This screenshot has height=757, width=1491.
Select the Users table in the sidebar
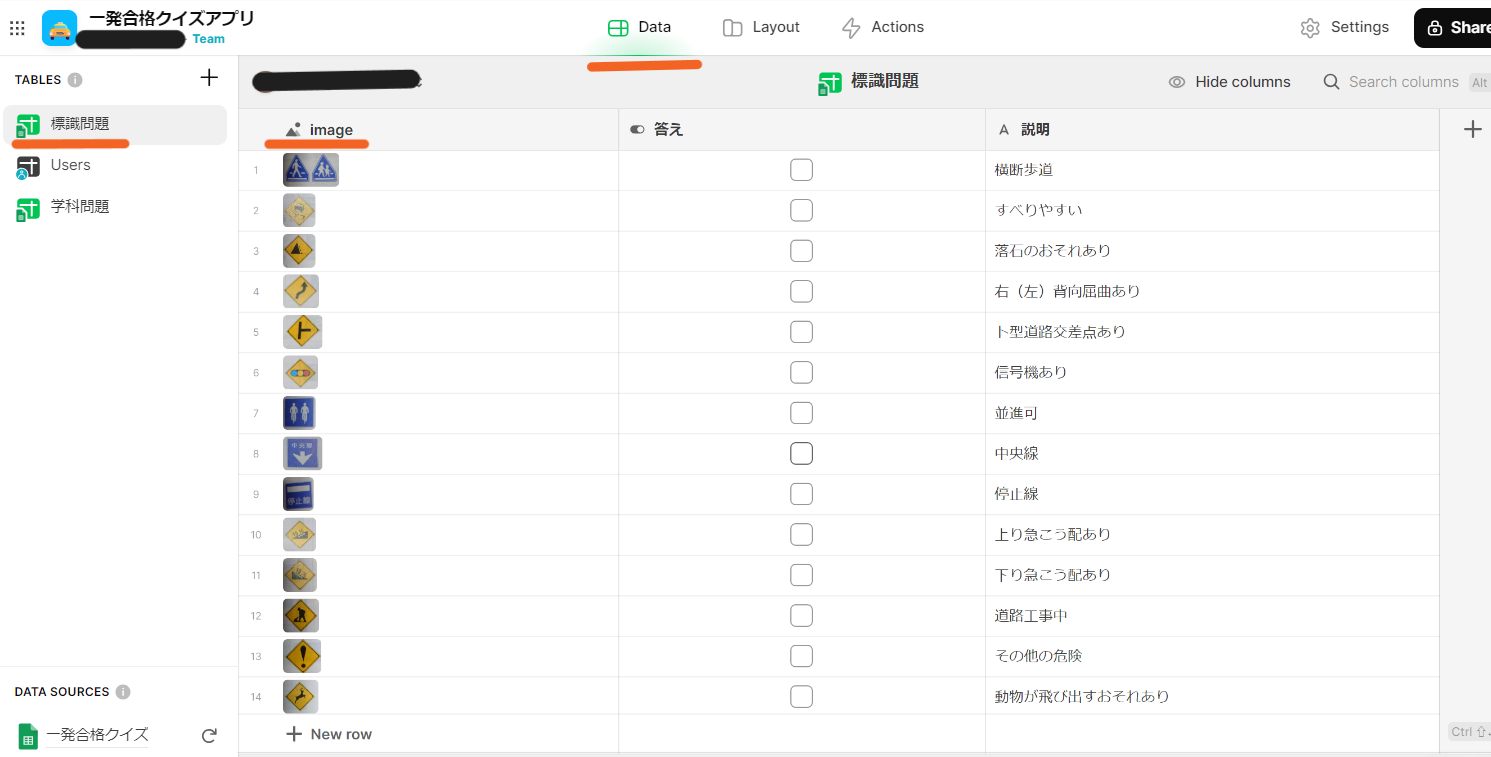coord(115,166)
